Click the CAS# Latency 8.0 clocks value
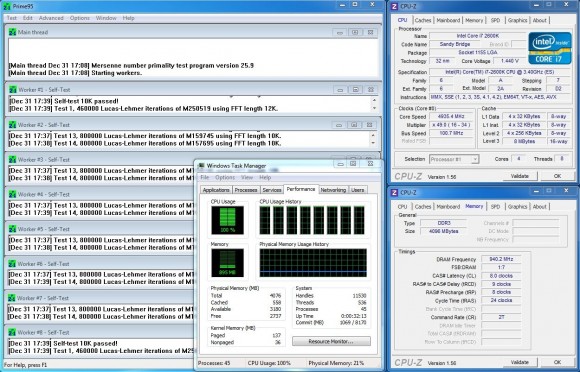580x372 pixels. click(x=501, y=276)
